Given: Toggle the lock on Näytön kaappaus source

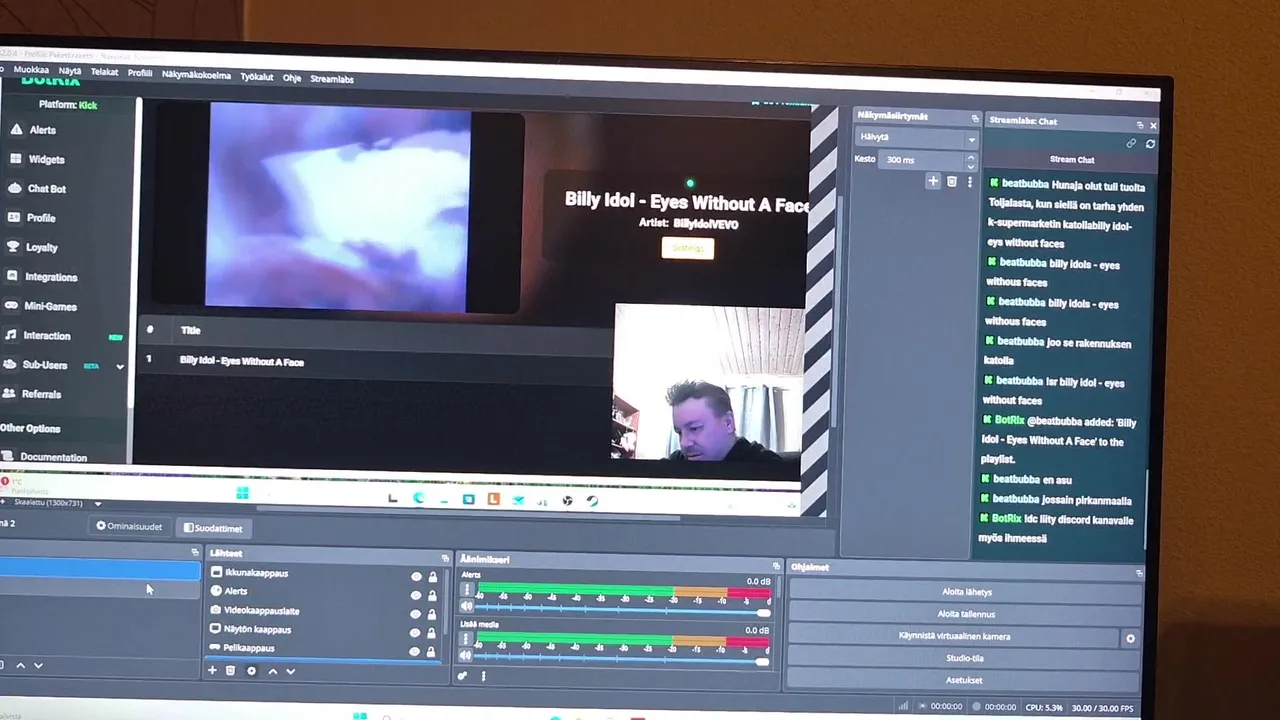Looking at the screenshot, I should [x=433, y=633].
